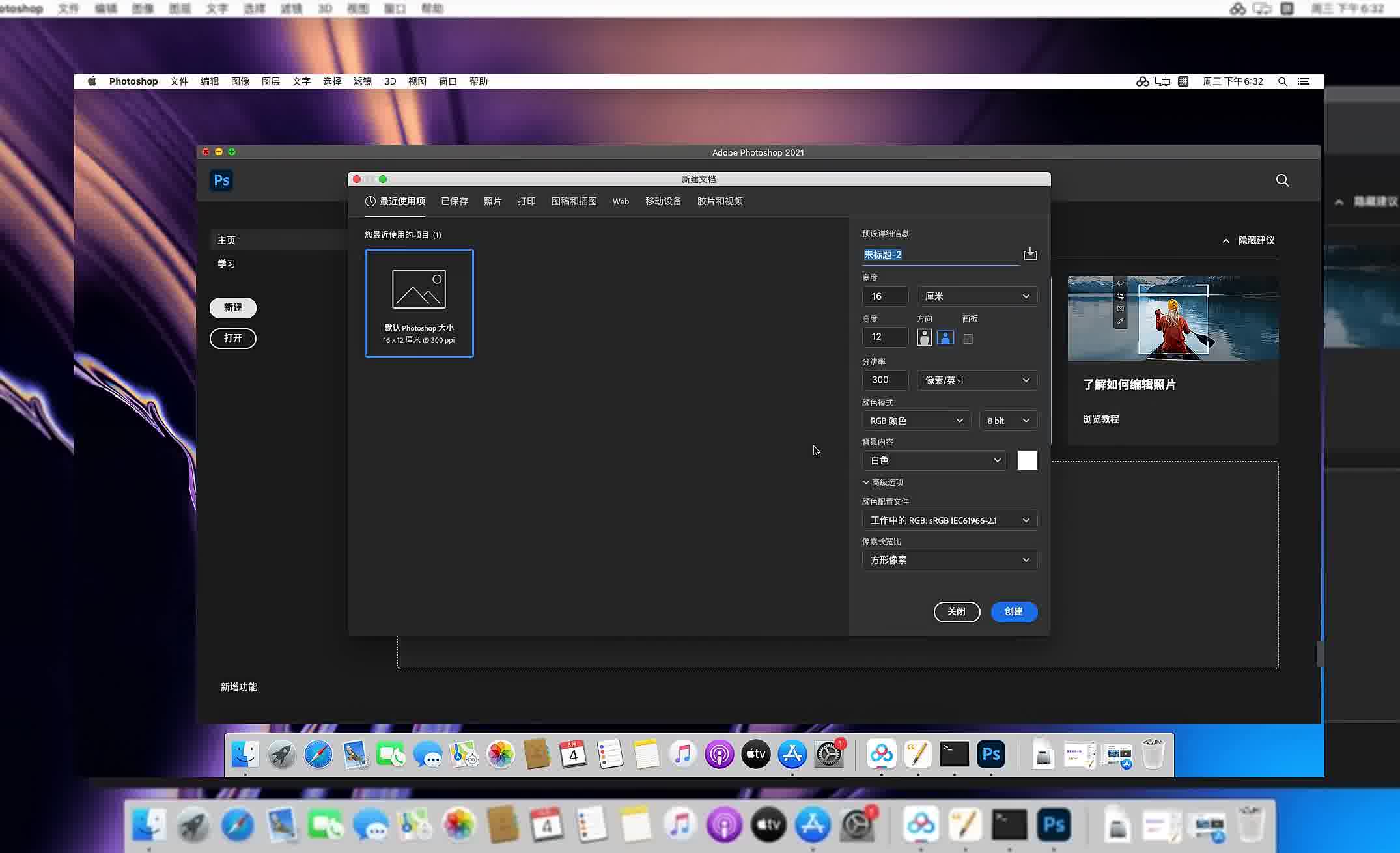This screenshot has width=1400, height=853.
Task: Open kayak photo editing tutorial thumbnail
Action: [x=1173, y=318]
